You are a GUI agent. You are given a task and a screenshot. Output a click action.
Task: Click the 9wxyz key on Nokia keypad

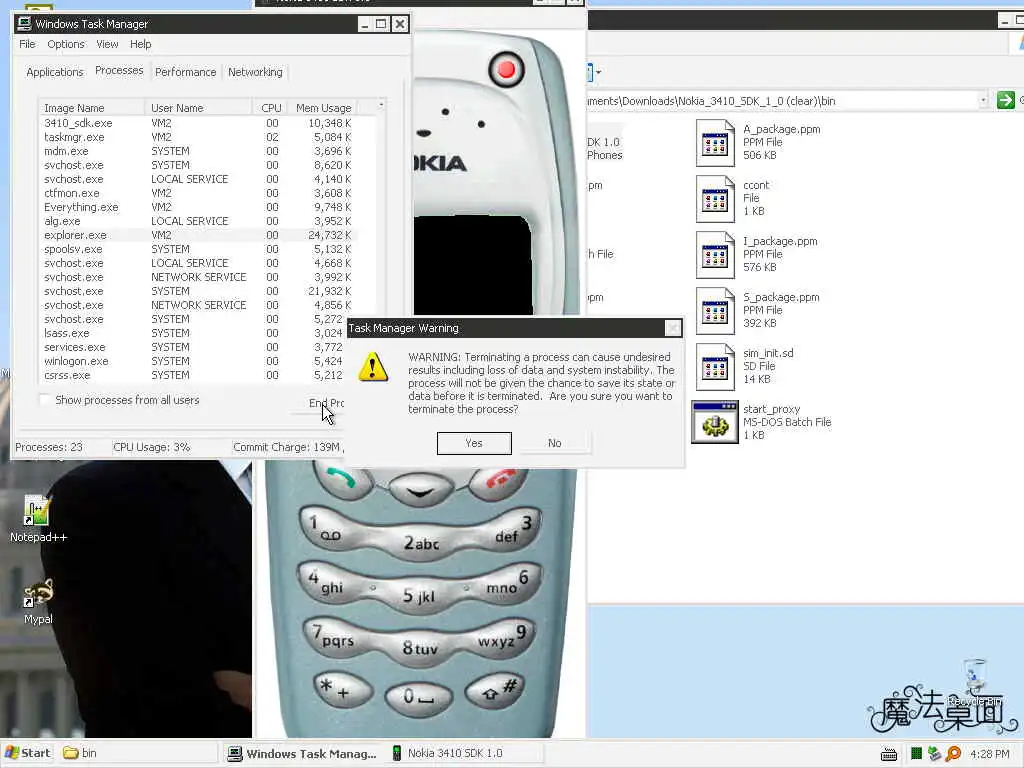(504, 637)
